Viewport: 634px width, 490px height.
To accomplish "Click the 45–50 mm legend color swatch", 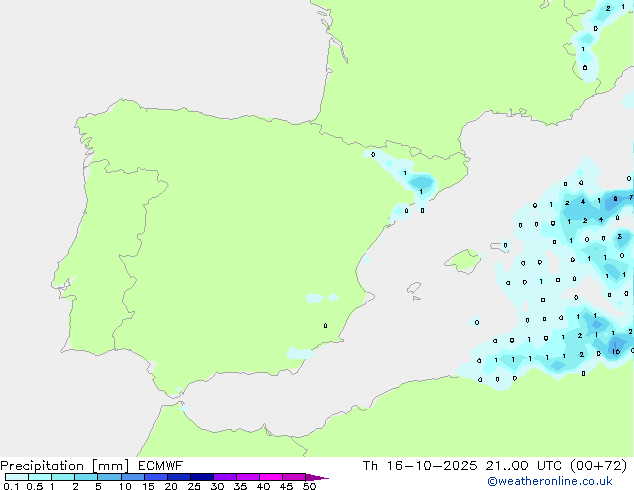I will click(294, 477).
